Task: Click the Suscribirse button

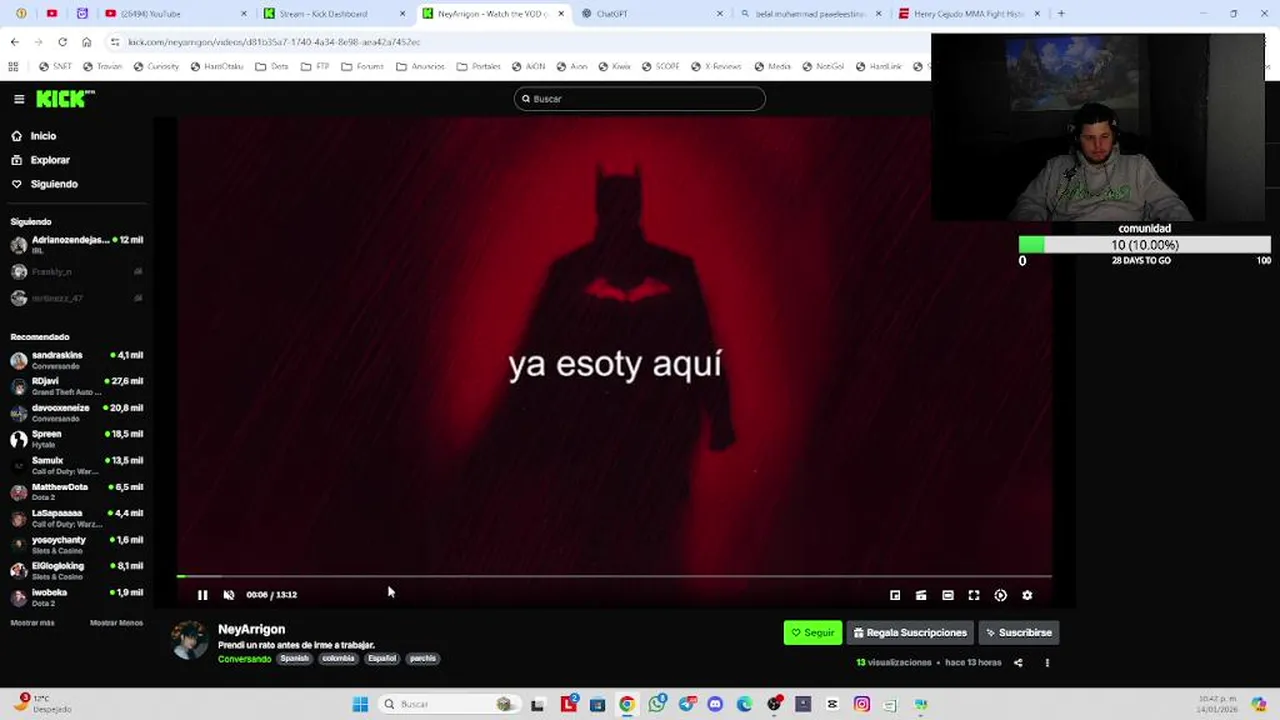Action: coord(1018,632)
